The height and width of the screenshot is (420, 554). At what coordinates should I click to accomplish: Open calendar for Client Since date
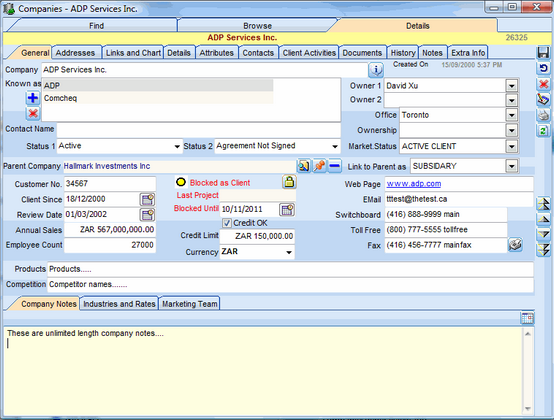tap(147, 199)
